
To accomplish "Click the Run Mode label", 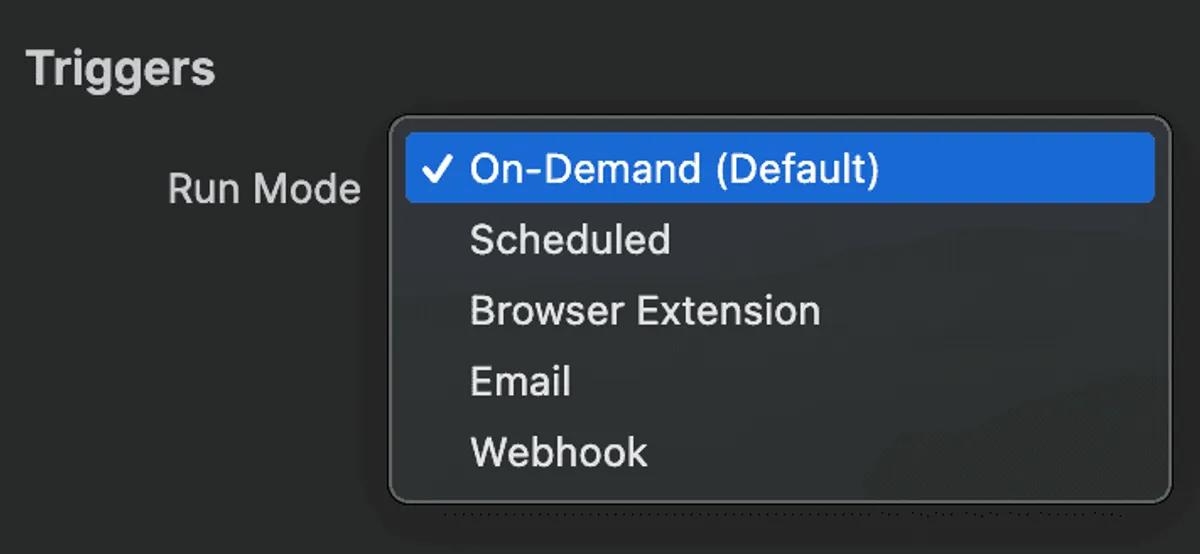I will pos(264,188).
